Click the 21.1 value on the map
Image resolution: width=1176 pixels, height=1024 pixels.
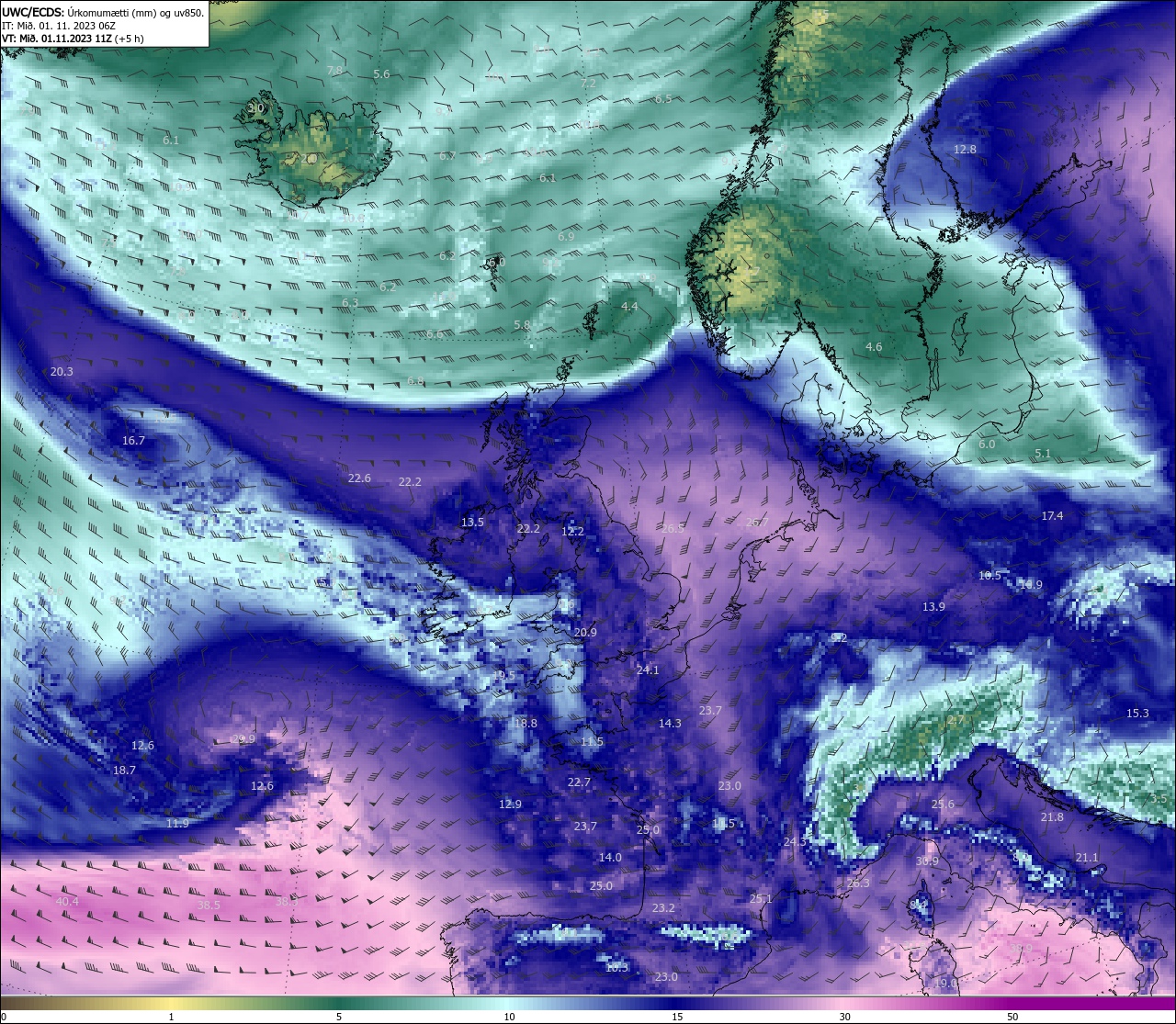click(x=1087, y=858)
